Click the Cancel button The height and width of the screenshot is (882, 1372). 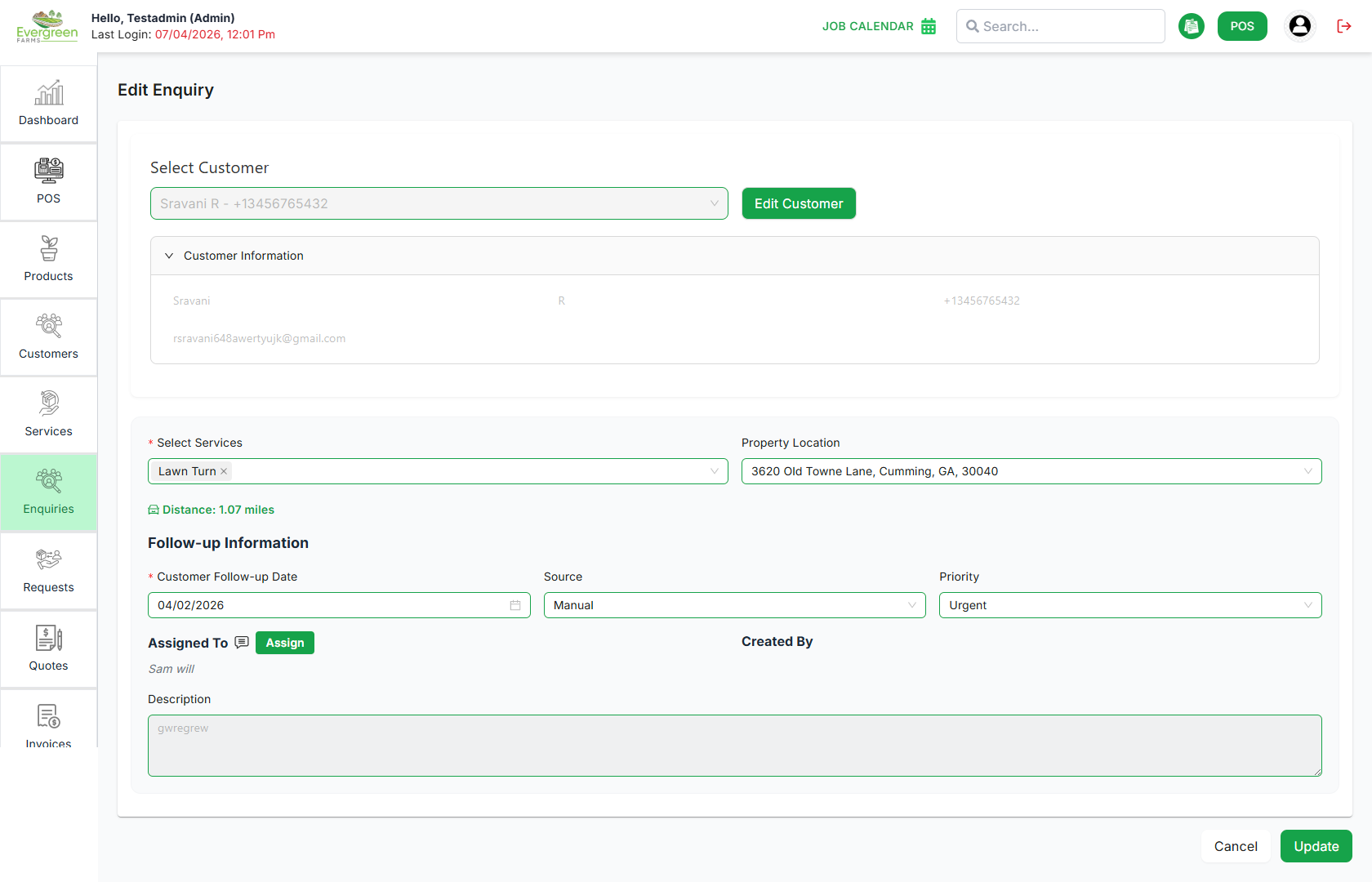tap(1236, 846)
